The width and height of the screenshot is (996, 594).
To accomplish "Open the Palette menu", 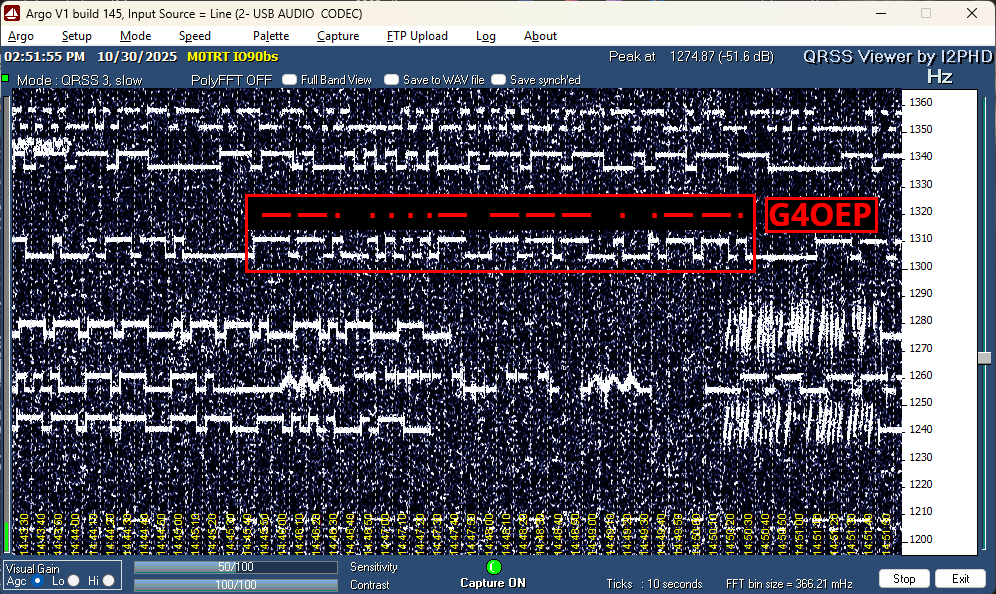I will point(271,36).
